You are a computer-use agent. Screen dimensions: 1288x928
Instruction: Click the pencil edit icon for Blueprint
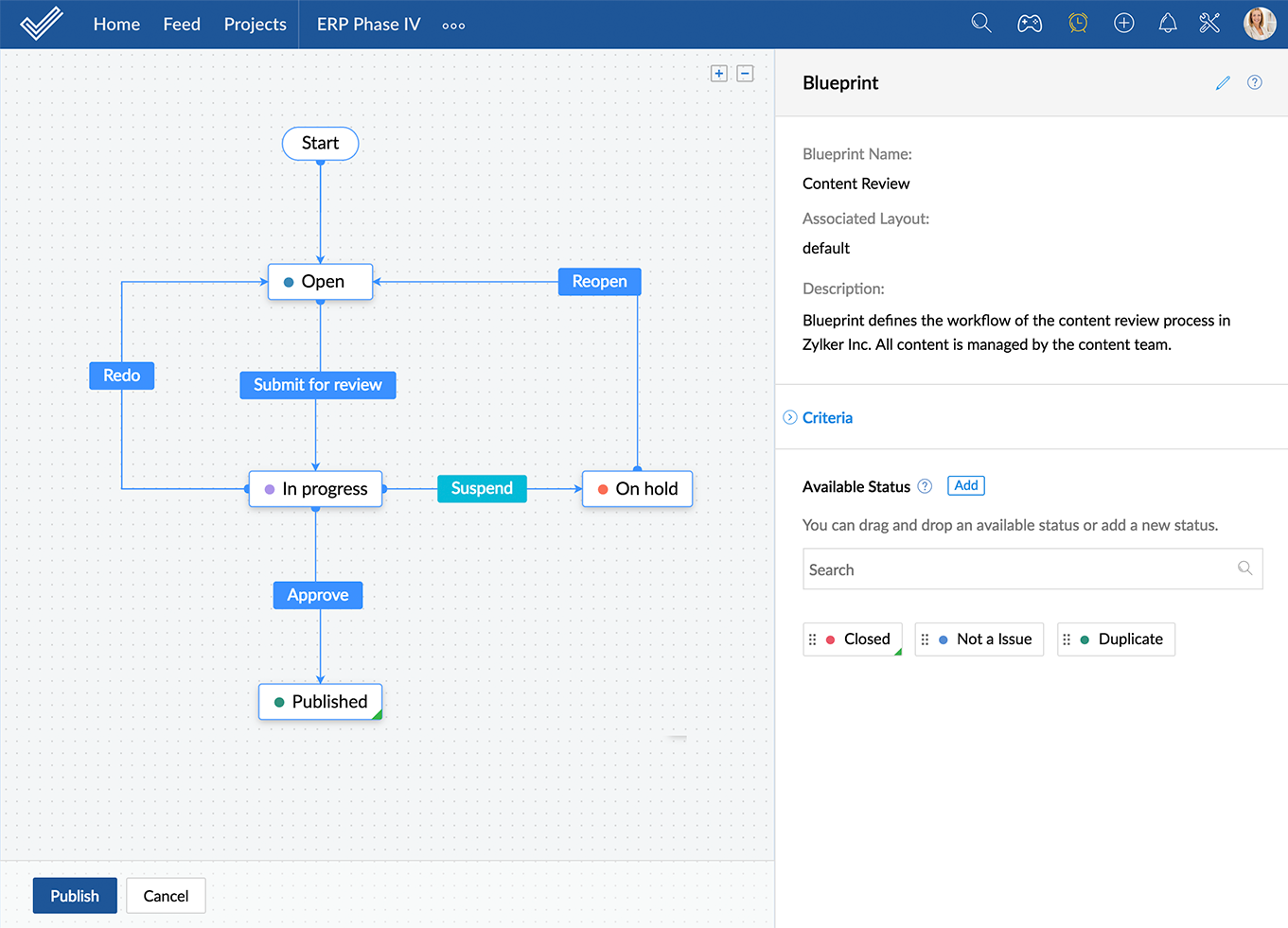coord(1223,83)
